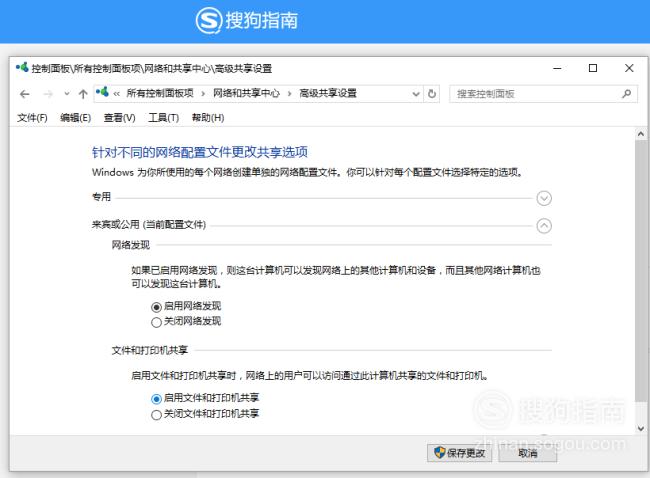Screen dimensions: 650x478
Task: Collapse the 来宾或公用 profile section
Action: [x=544, y=226]
